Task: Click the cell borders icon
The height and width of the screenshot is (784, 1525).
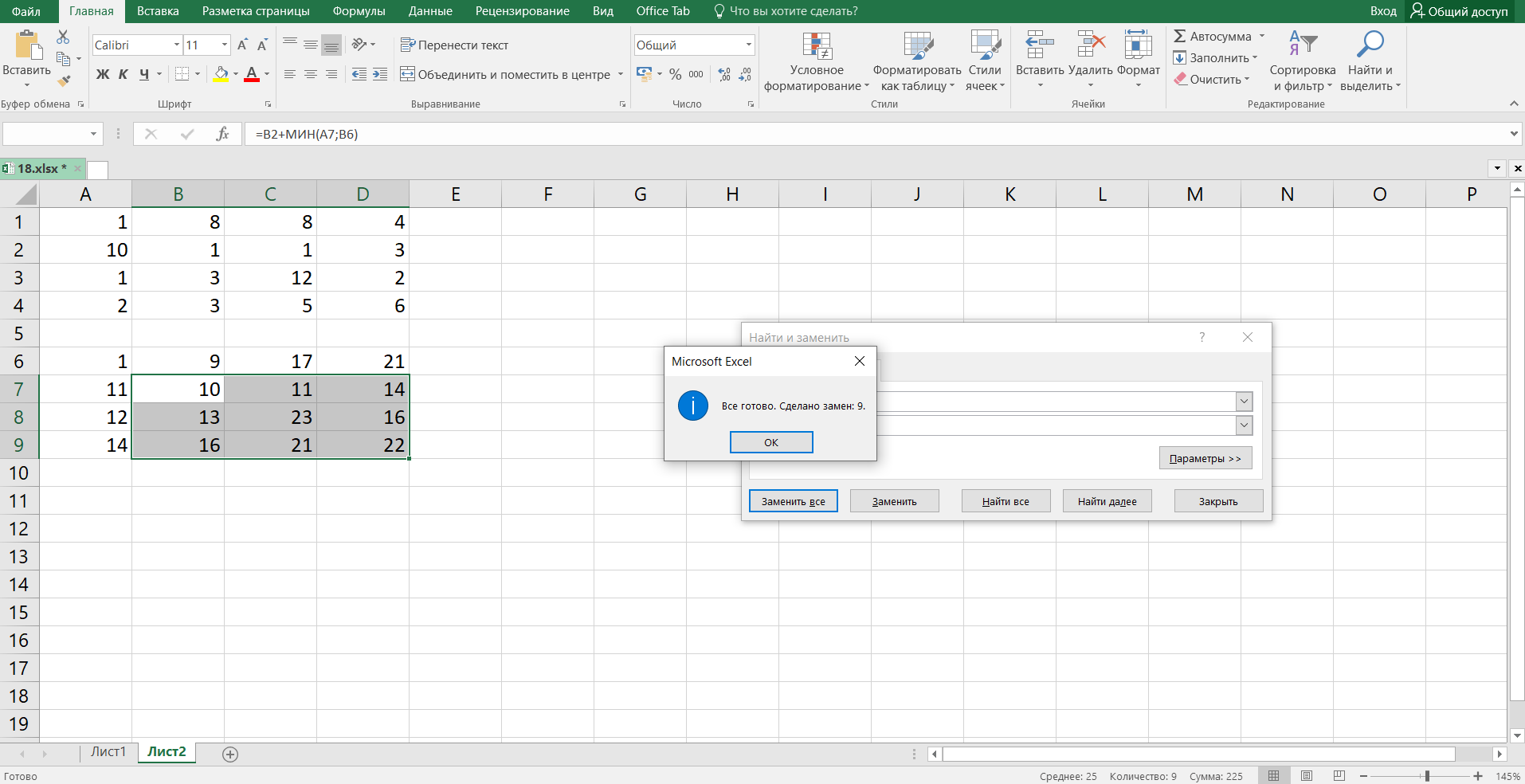Action: pyautogui.click(x=182, y=74)
